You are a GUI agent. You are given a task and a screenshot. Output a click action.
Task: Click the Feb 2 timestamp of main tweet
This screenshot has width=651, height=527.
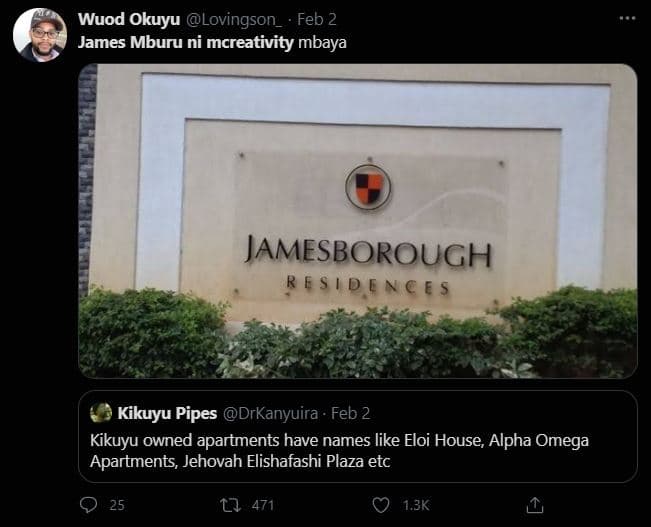pos(317,20)
